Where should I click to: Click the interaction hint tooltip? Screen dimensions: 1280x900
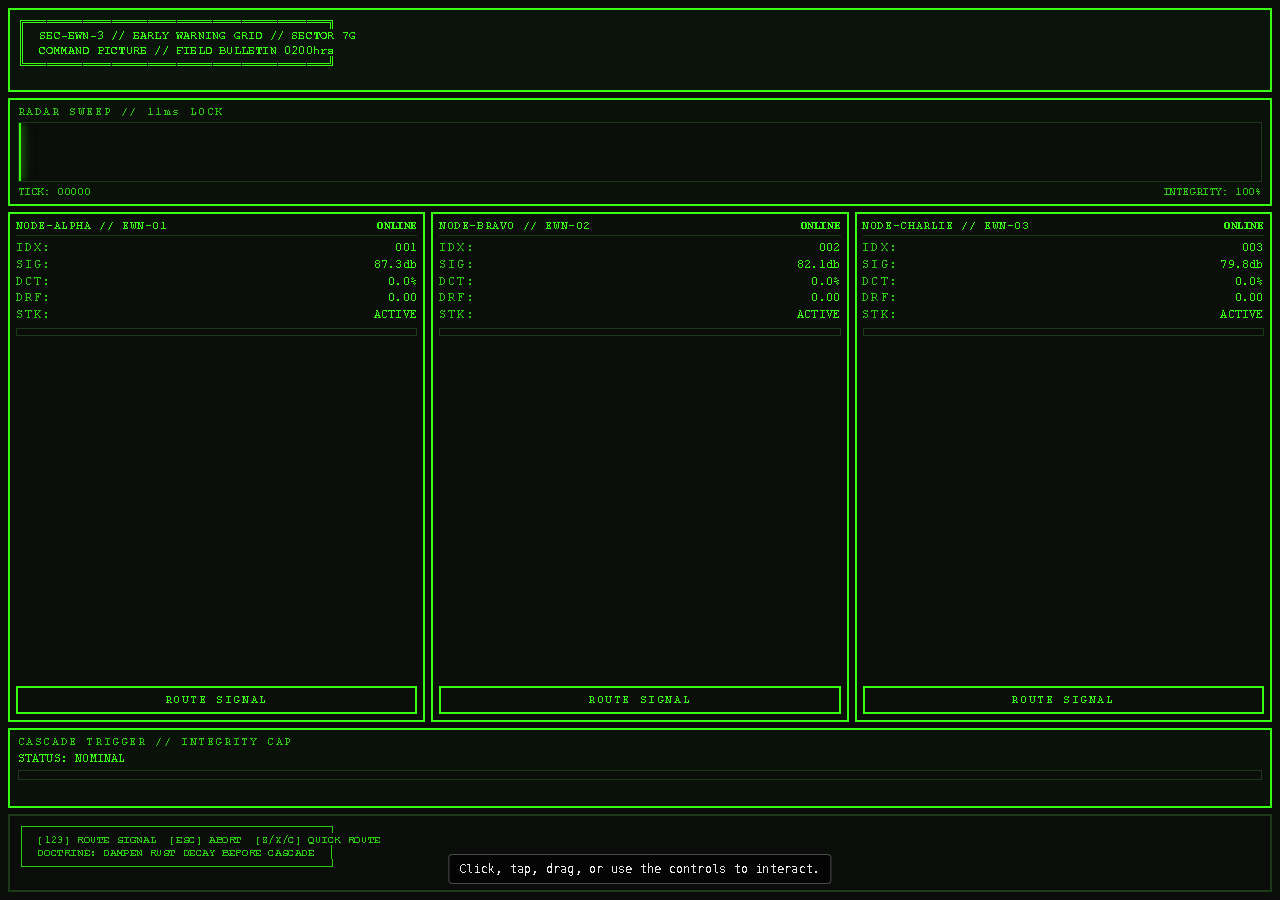pos(640,869)
